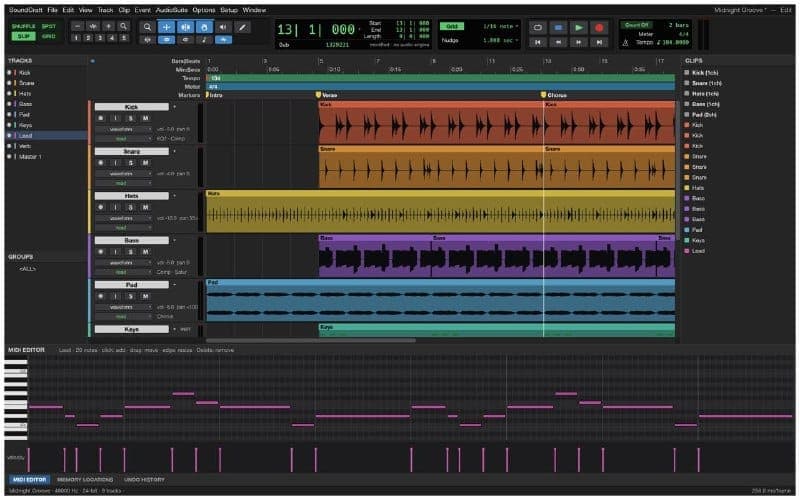Select Slip edit mode
800x500 pixels.
23,36
